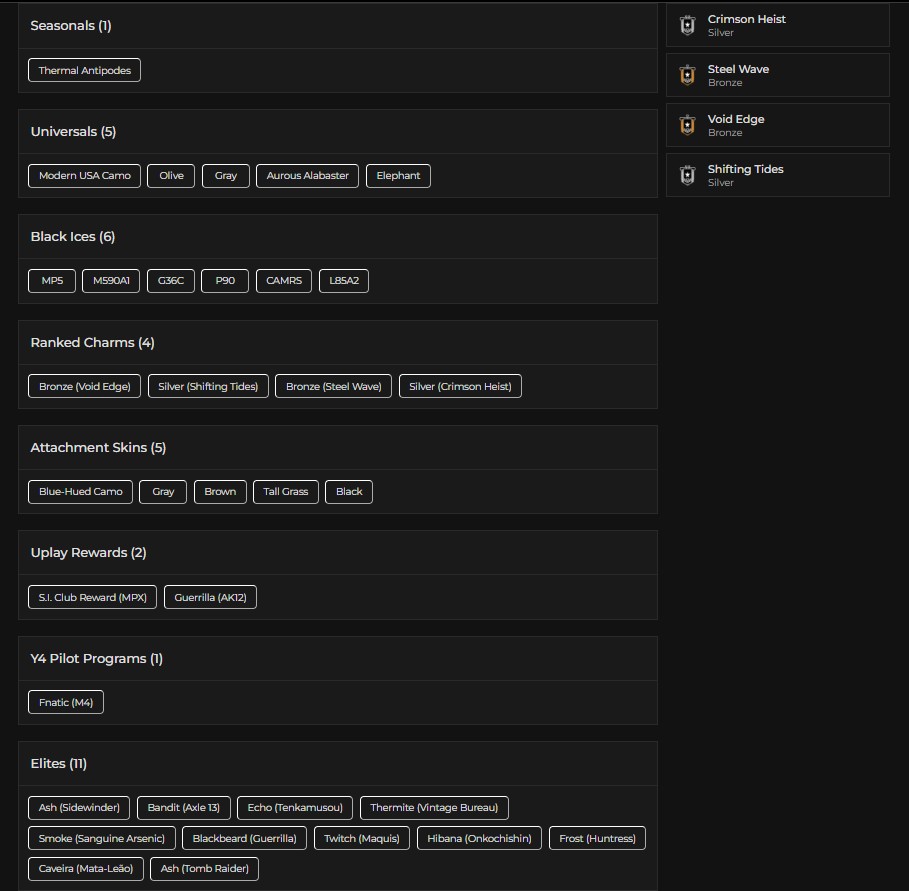Select the Bronze (Steel Wave) charm tag
Screen dimensions: 909x891
point(333,386)
